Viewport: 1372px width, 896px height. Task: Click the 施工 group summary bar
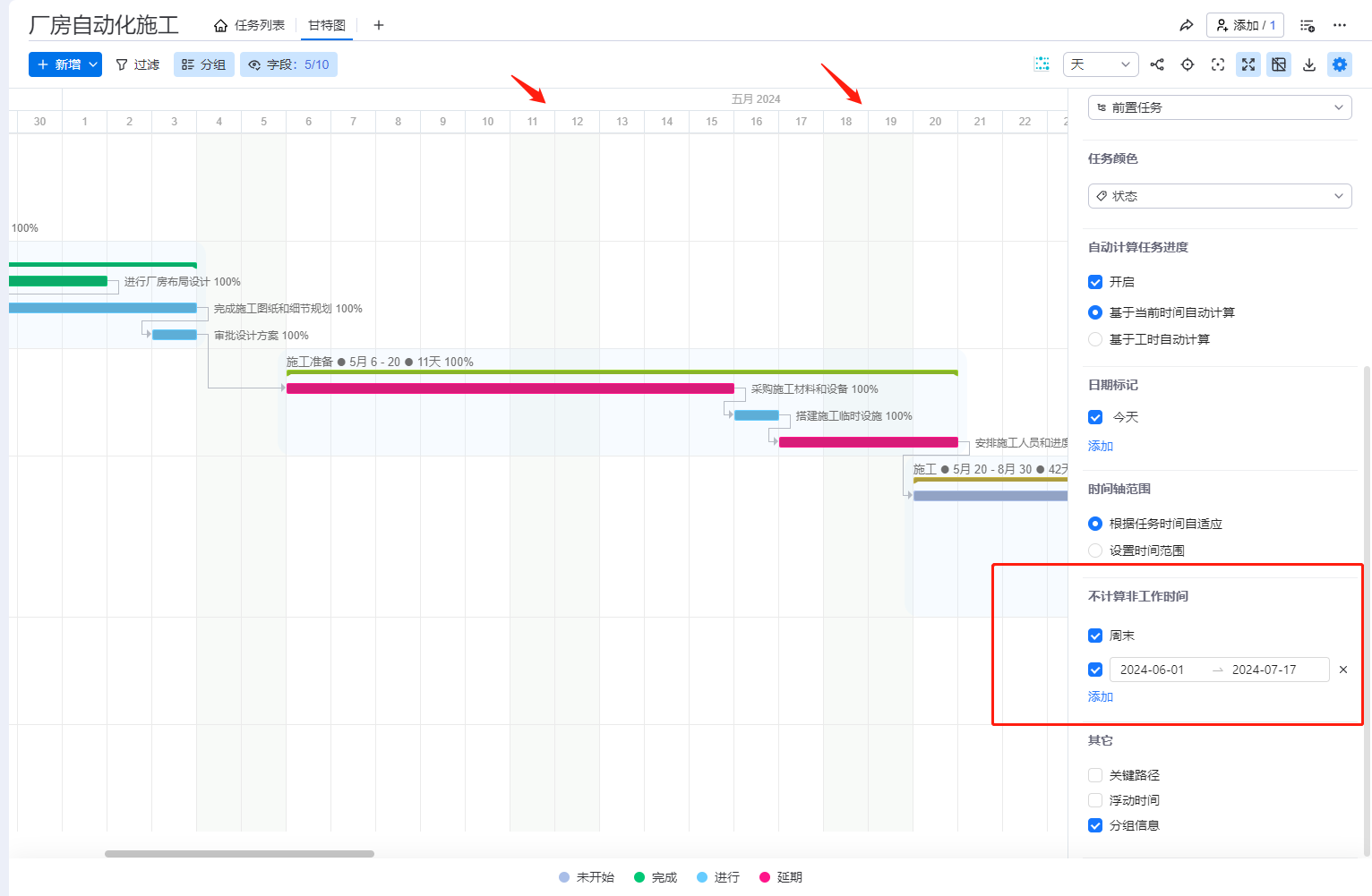click(x=990, y=480)
